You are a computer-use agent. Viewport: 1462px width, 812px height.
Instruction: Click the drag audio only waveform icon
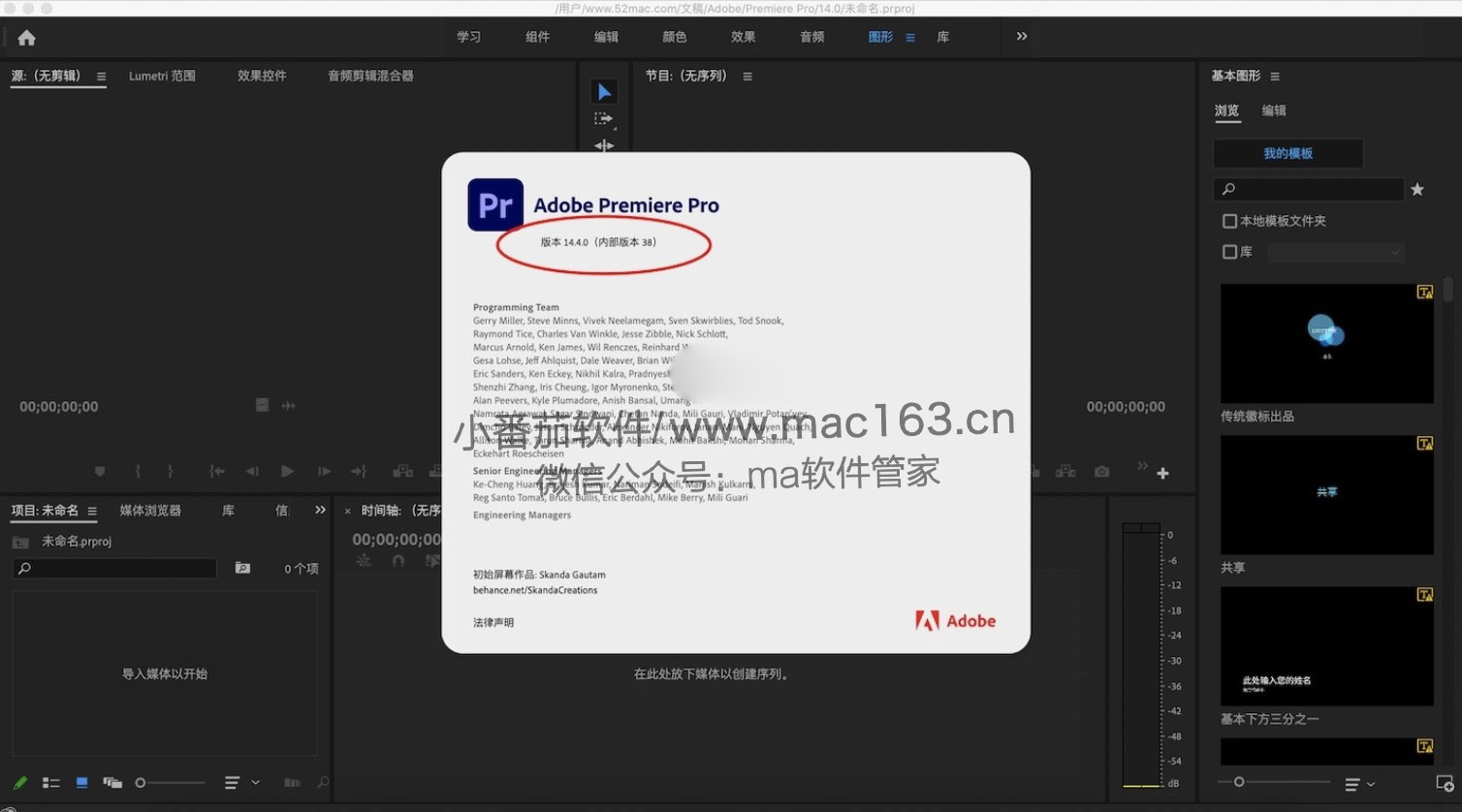pos(289,405)
